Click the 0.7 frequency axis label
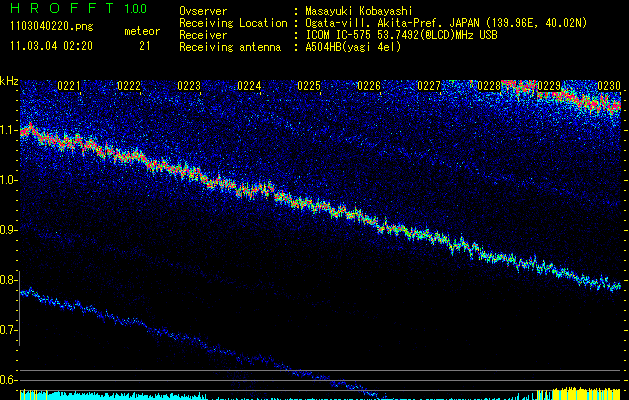Screen dimensions: 629x400 [x=9, y=330]
